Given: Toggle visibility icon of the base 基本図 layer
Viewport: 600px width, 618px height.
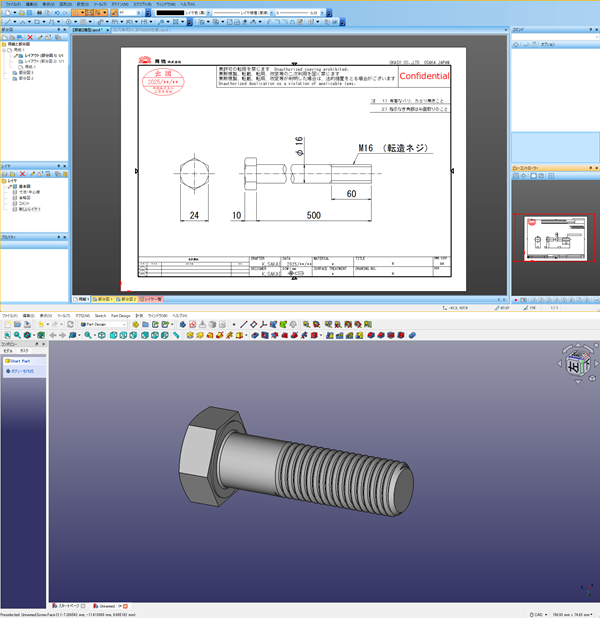Looking at the screenshot, I should click(x=15, y=186).
